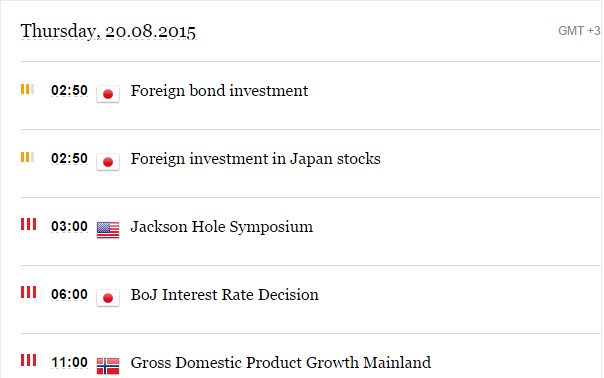The width and height of the screenshot is (604, 378).
Task: Click the Norway flag next to Gross Domestic Product
Action: pos(108,366)
